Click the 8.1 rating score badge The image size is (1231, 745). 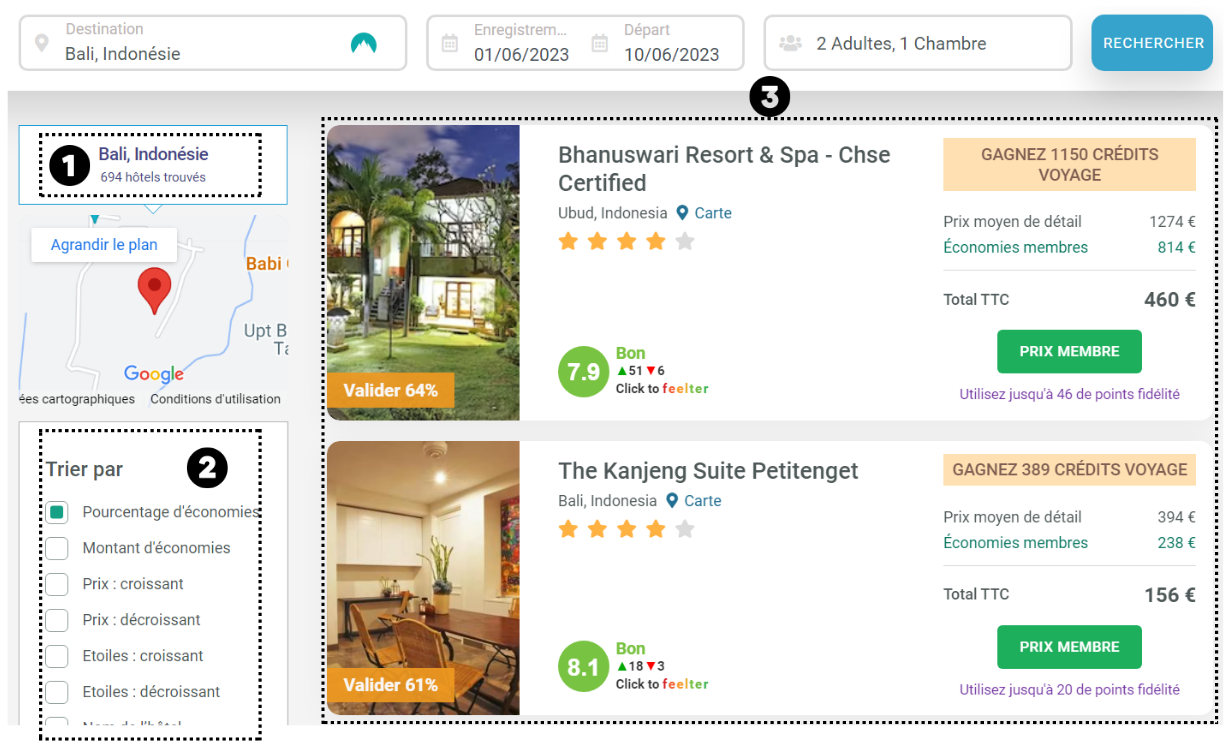tap(583, 667)
